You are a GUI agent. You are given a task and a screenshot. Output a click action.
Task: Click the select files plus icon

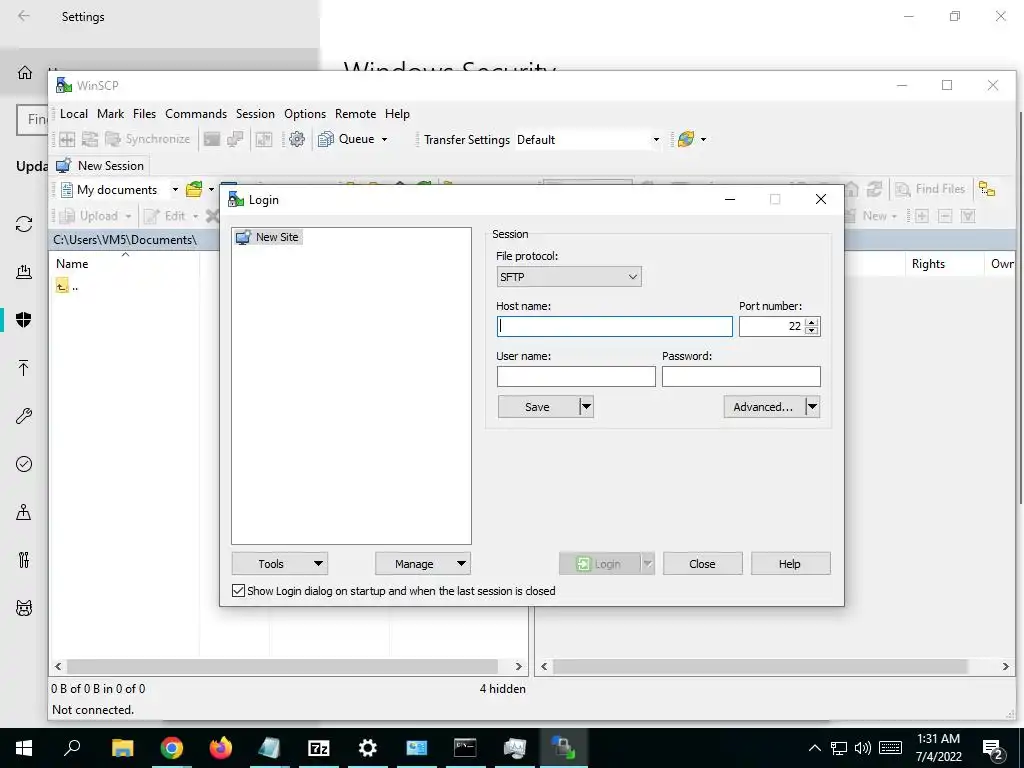tap(921, 216)
